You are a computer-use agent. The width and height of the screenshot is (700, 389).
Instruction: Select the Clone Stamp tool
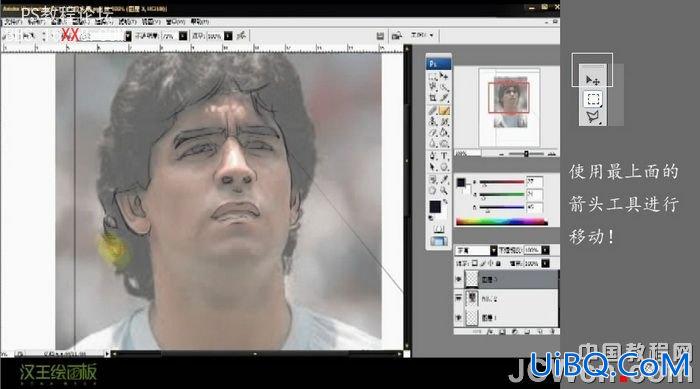pos(433,121)
